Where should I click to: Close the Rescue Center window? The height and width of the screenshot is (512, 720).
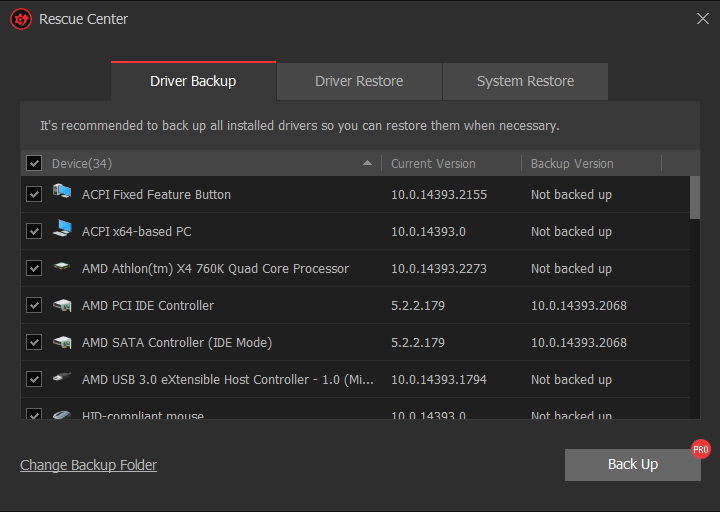tap(703, 19)
